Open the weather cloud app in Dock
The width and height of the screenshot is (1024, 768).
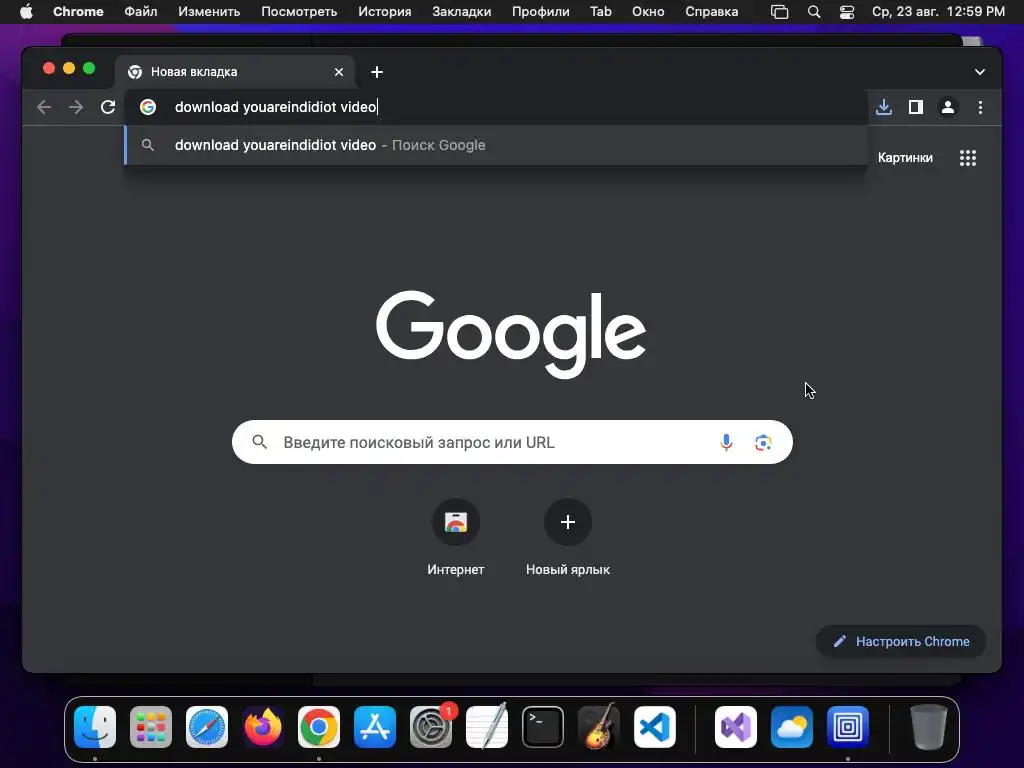pyautogui.click(x=792, y=727)
